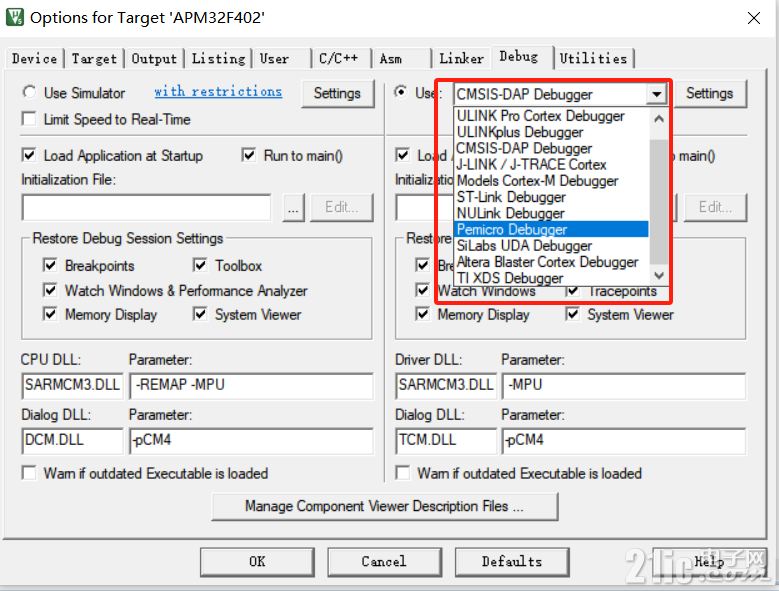
Task: Switch to the Linker tab
Action: click(x=462, y=59)
